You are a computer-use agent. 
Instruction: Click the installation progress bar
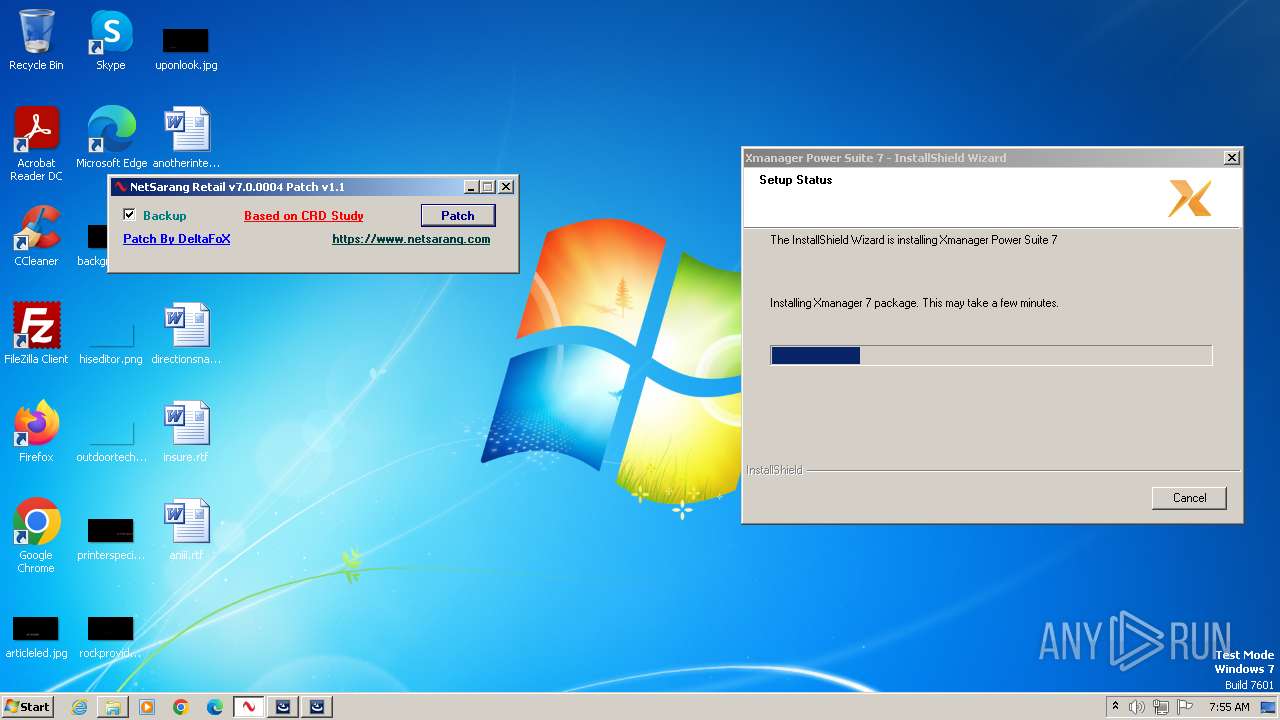point(991,355)
